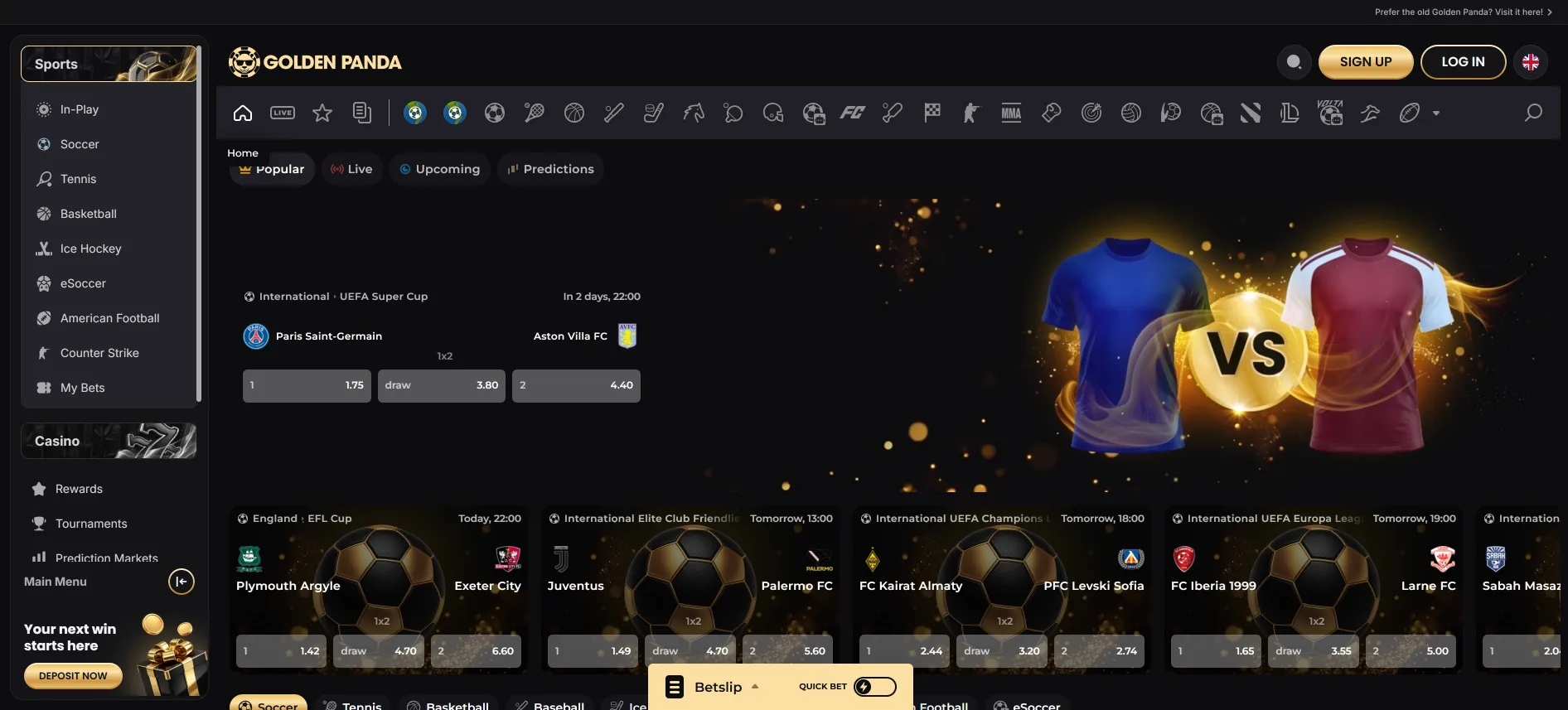Viewport: 1568px width, 710px height.
Task: Click the DEPOSIT NOW button
Action: 73,676
